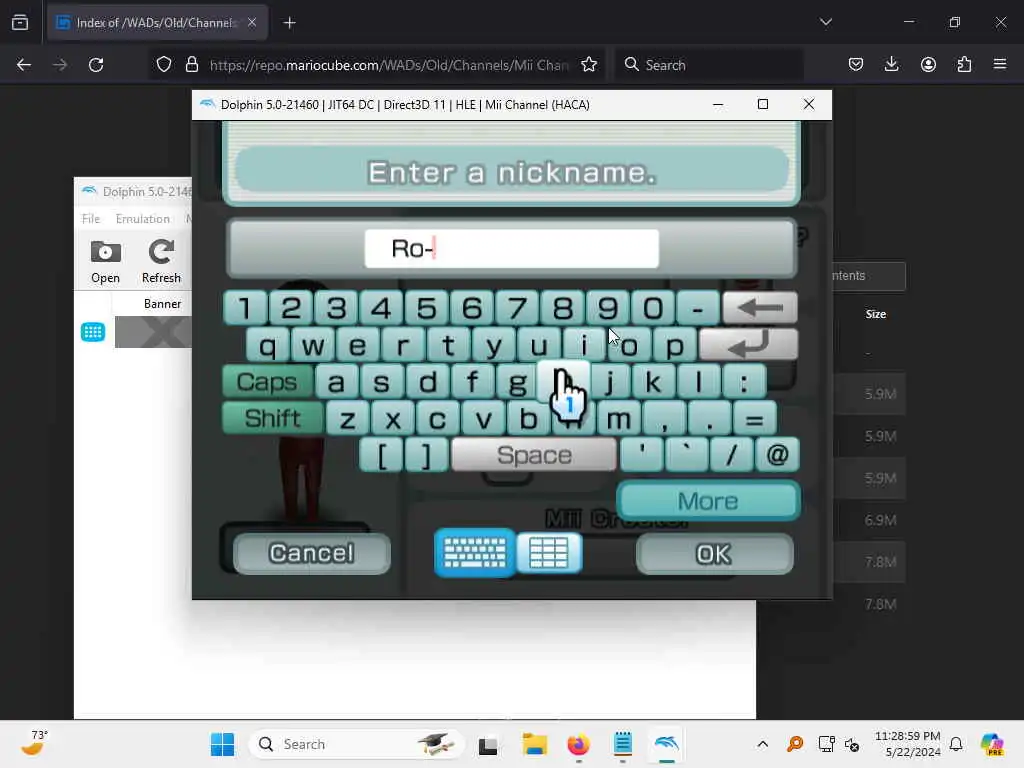Select the Wii channel platform icon in game list
The height and width of the screenshot is (768, 1024).
[93, 332]
